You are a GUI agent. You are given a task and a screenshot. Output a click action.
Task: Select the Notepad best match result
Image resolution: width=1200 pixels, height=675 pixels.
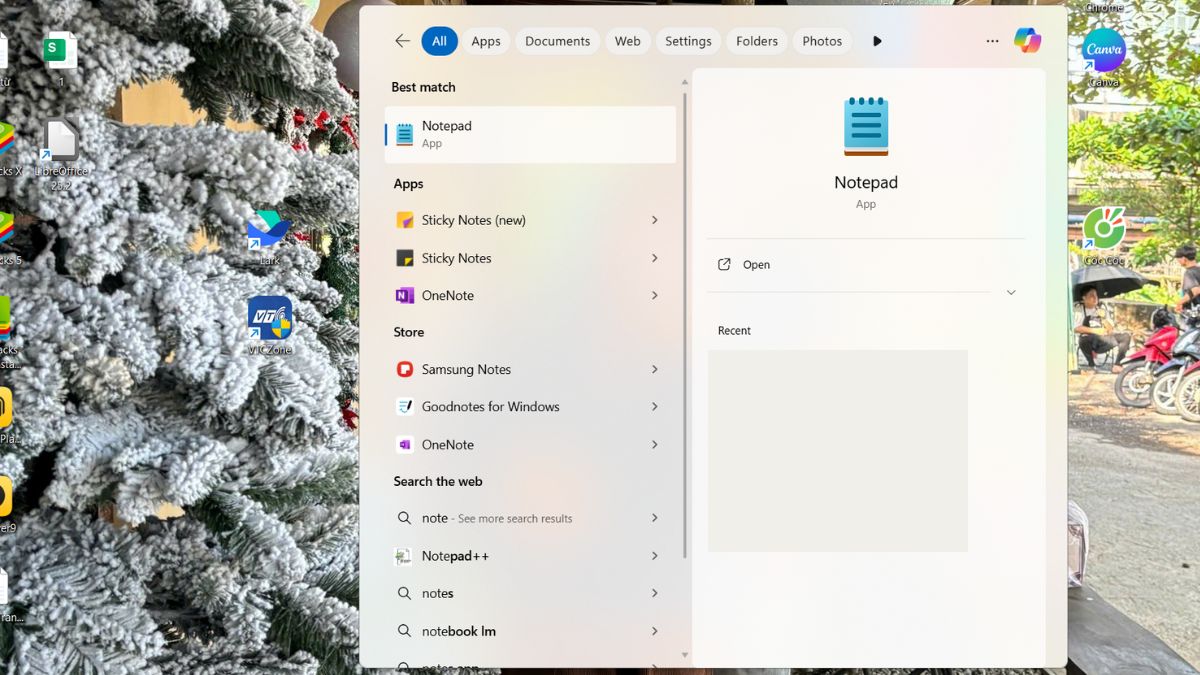(530, 134)
